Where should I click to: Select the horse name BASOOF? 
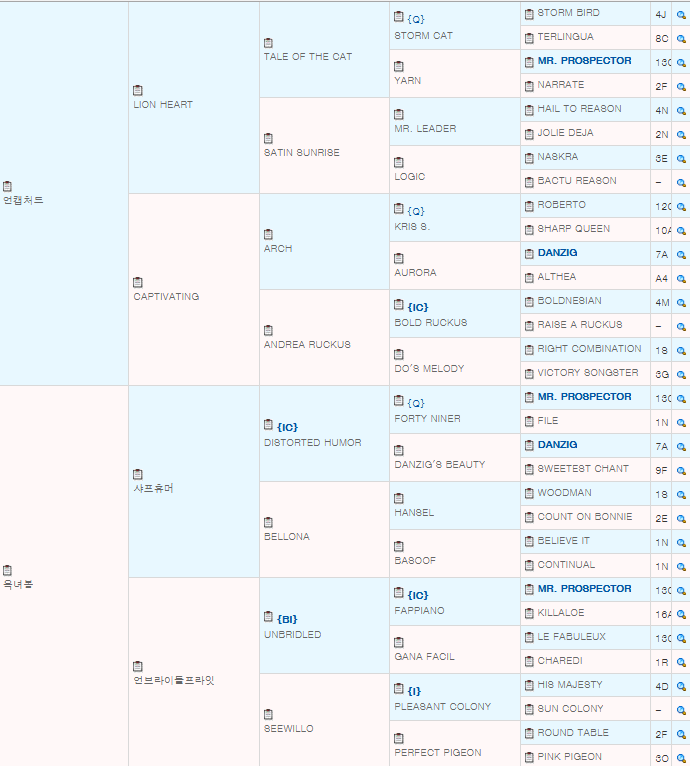(x=415, y=560)
